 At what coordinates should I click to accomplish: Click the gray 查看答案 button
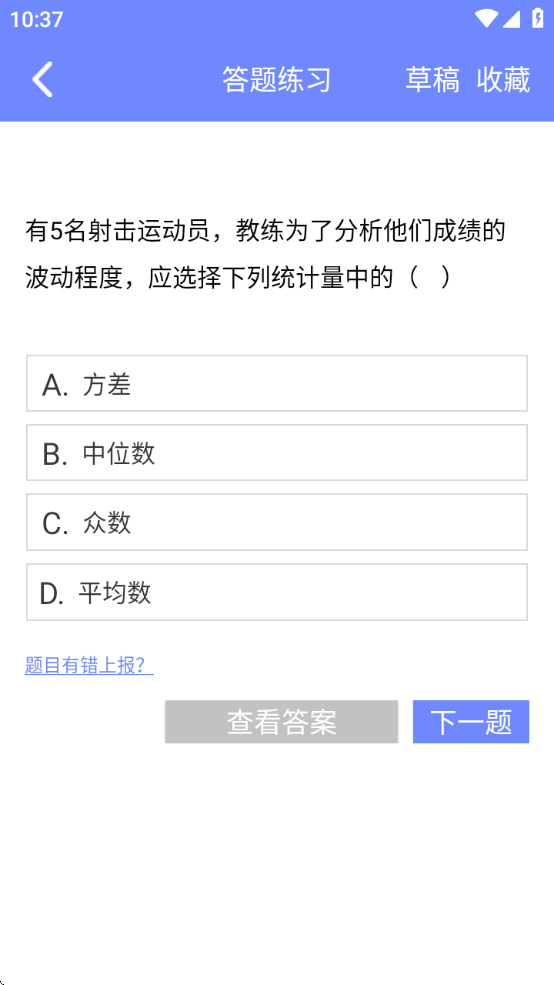click(x=281, y=722)
